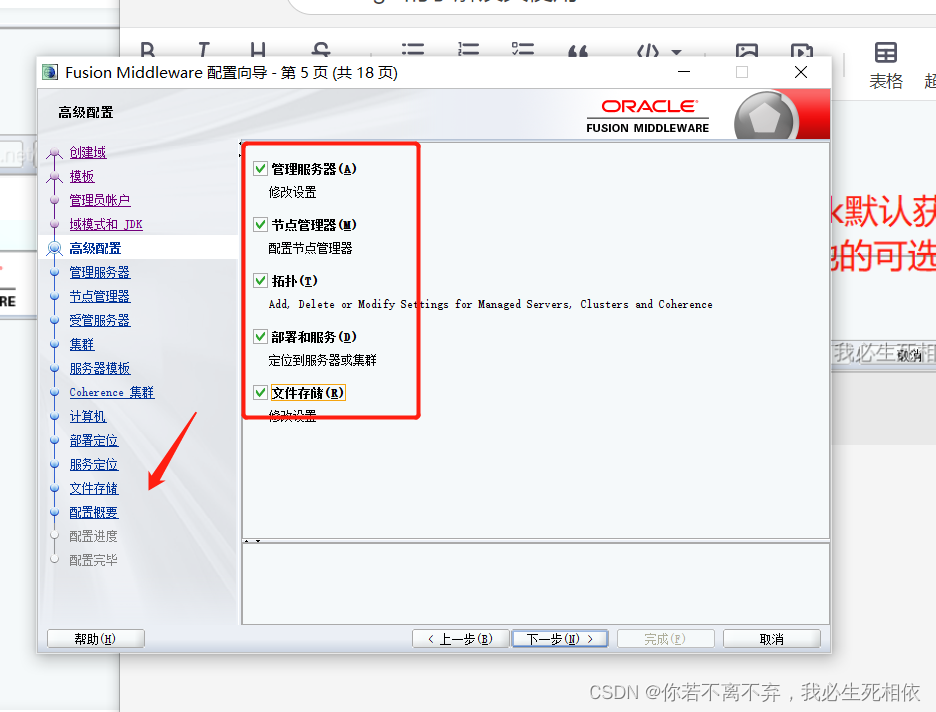Viewport: 936px width, 712px height.
Task: Select the 高级配置 step in sidebar
Action: pyautogui.click(x=95, y=248)
